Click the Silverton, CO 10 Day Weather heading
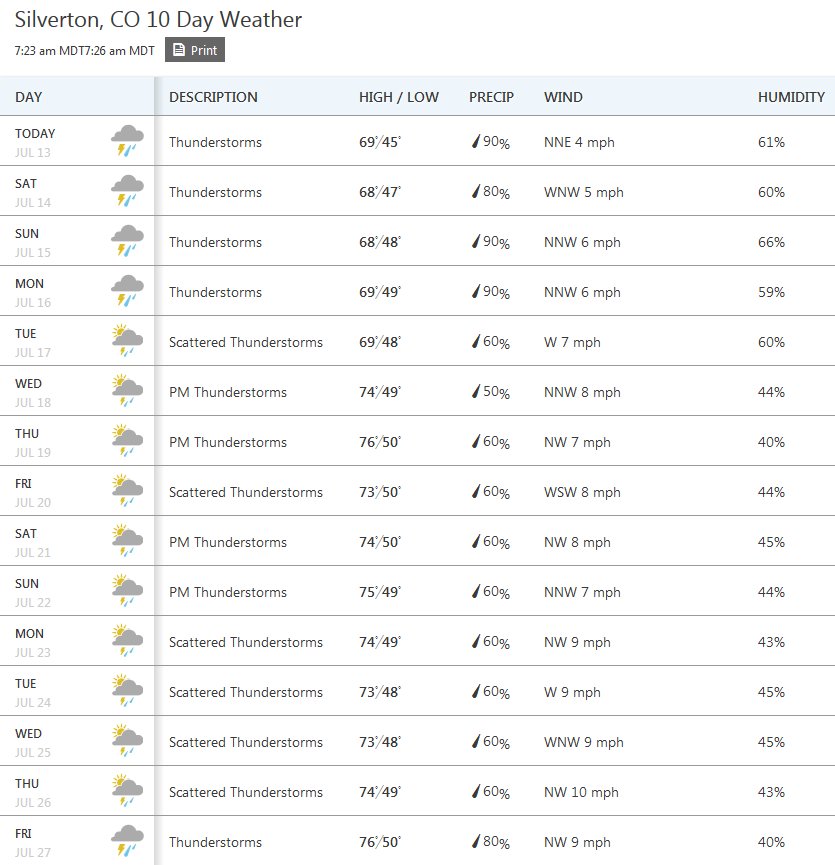835x865 pixels. 158,20
